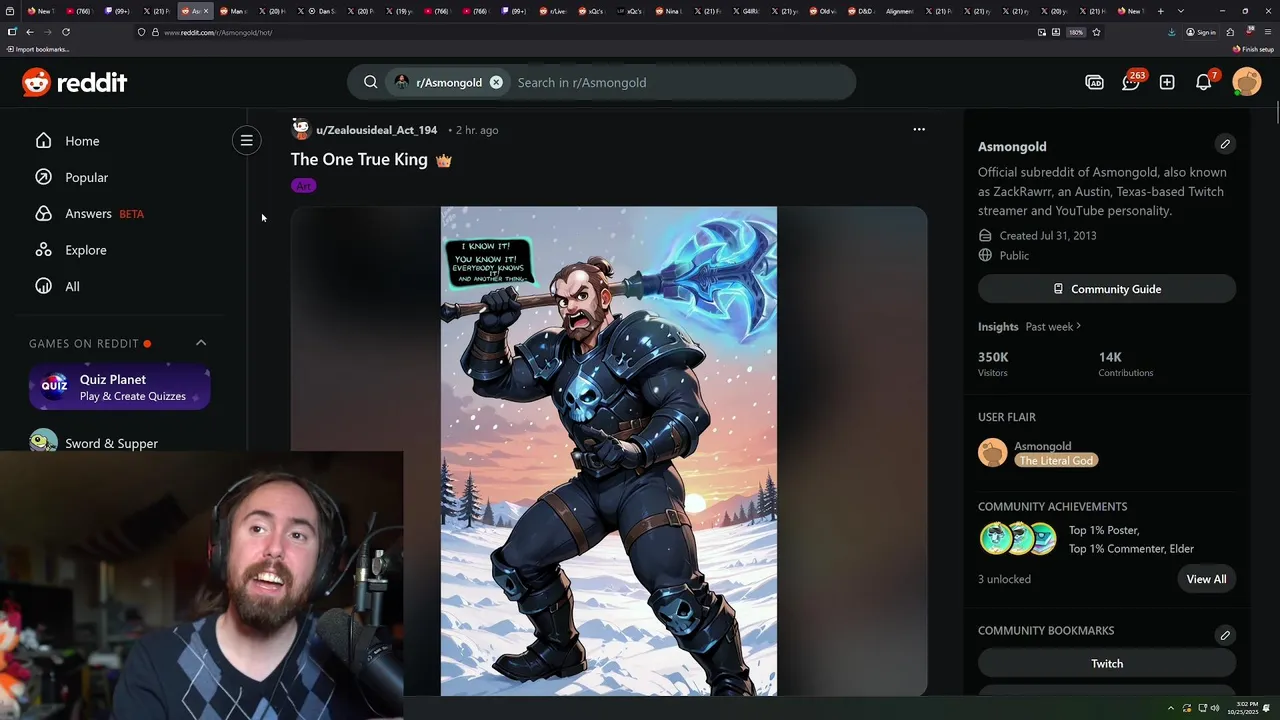
Task: Click the browser Sign in button
Action: tap(1200, 32)
